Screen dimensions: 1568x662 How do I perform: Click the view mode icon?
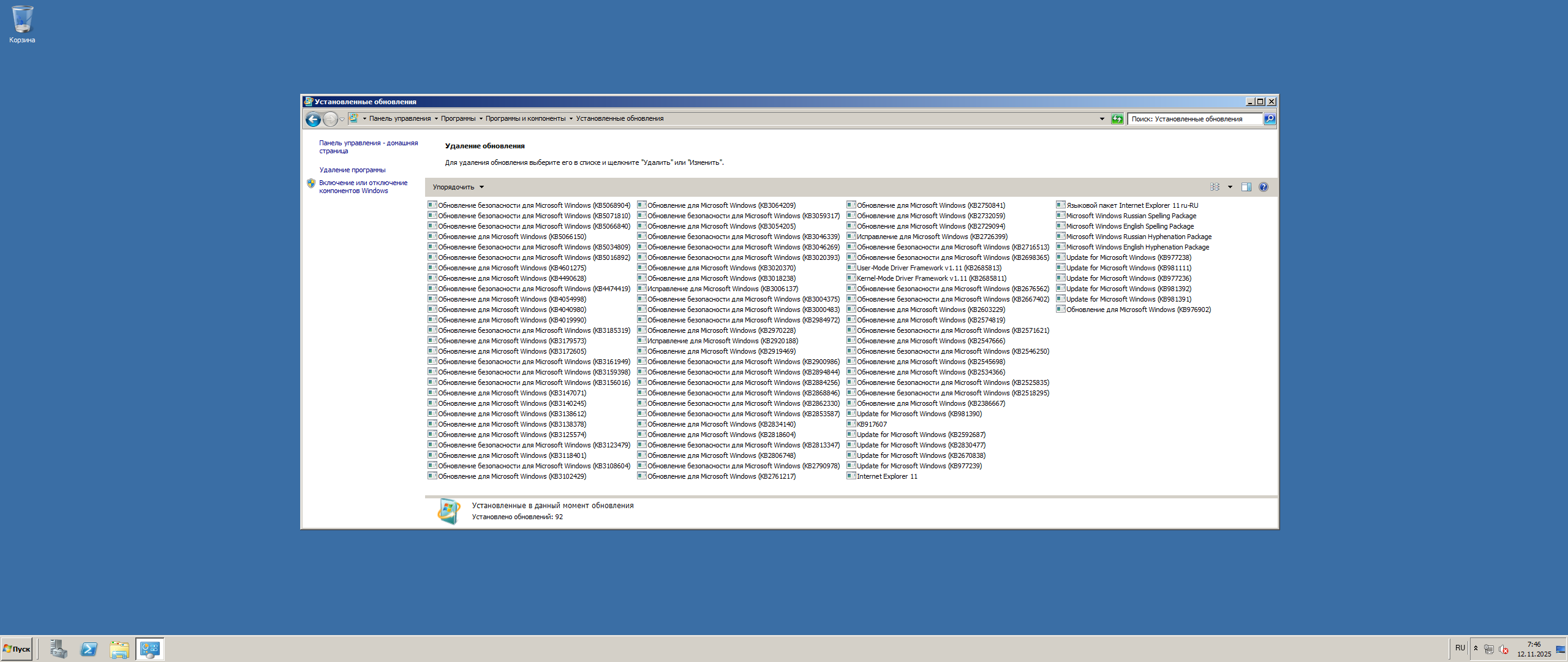1215,187
